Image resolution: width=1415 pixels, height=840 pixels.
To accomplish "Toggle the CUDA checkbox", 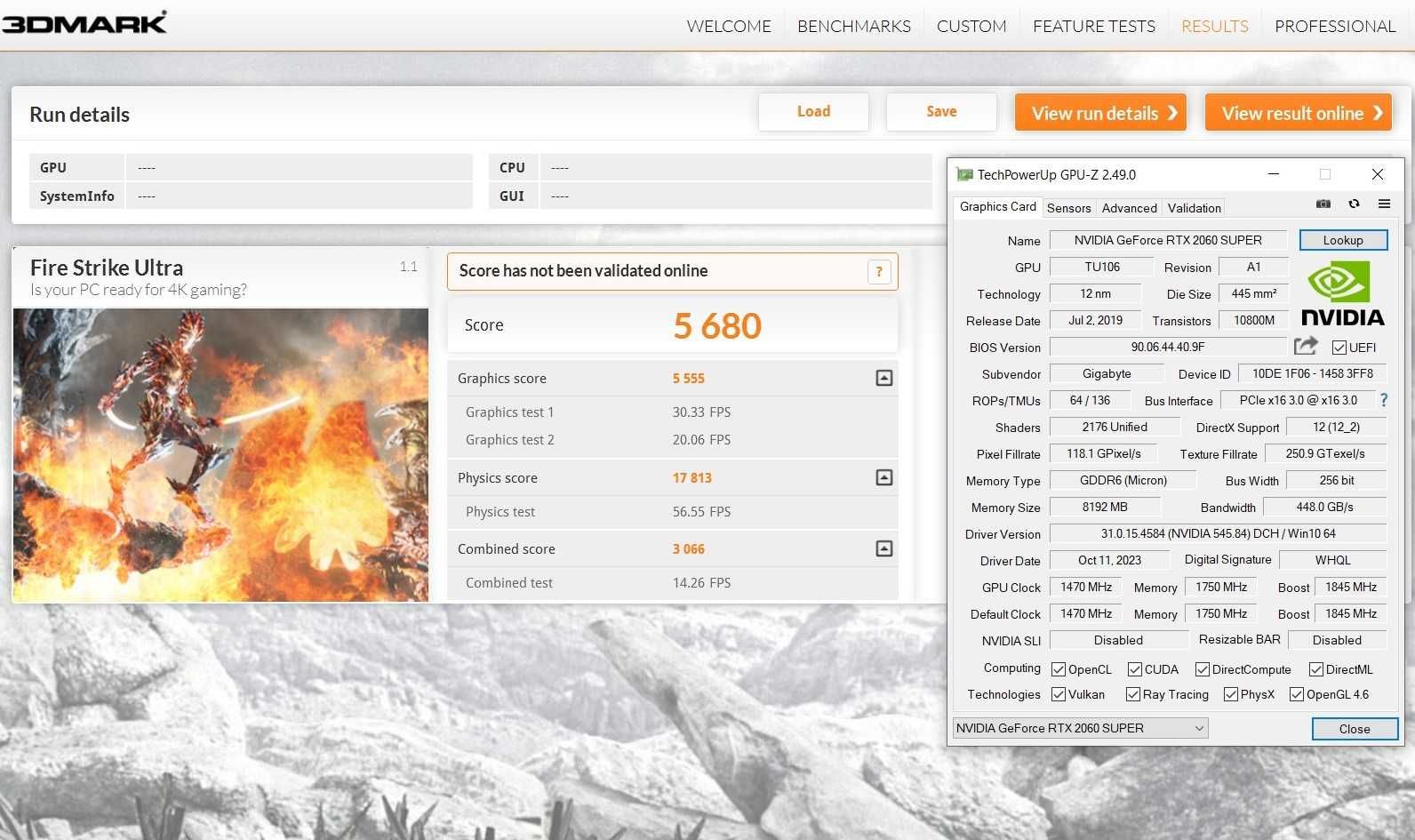I will [x=1135, y=669].
